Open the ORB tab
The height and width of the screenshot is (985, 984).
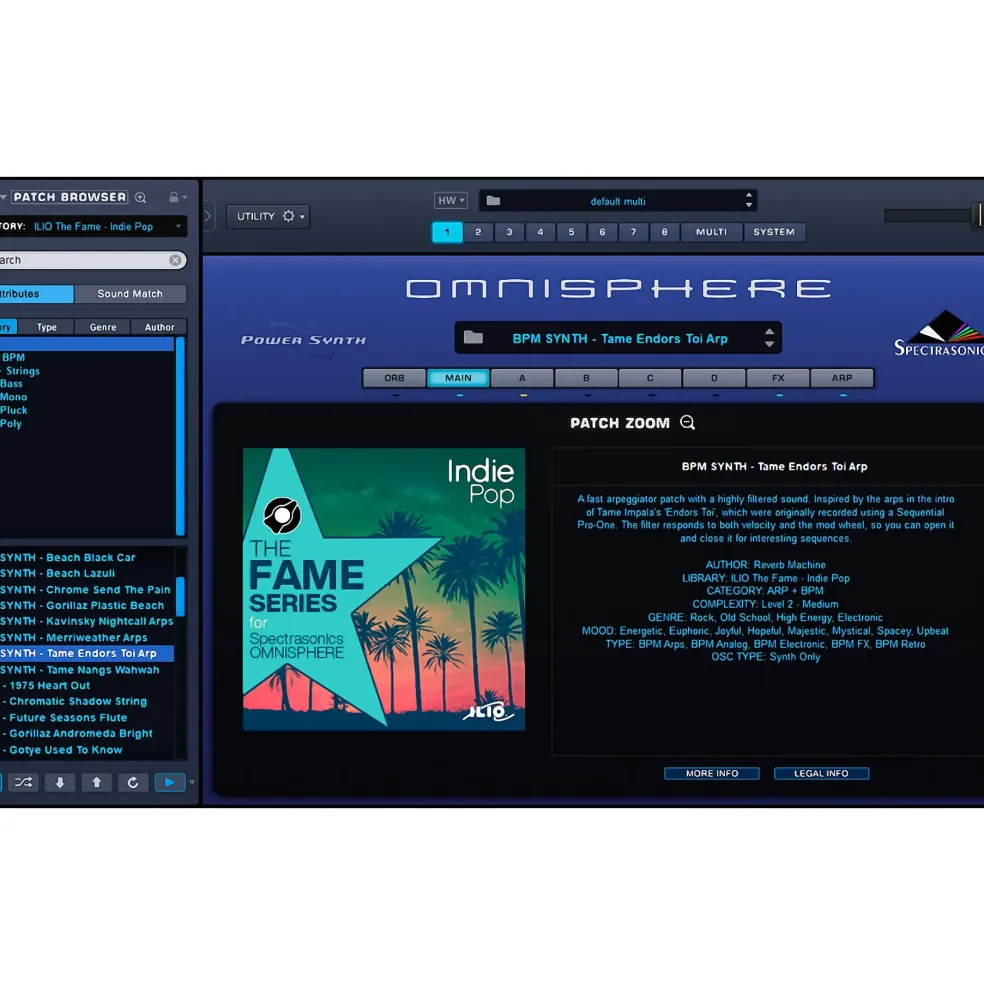pyautogui.click(x=395, y=378)
